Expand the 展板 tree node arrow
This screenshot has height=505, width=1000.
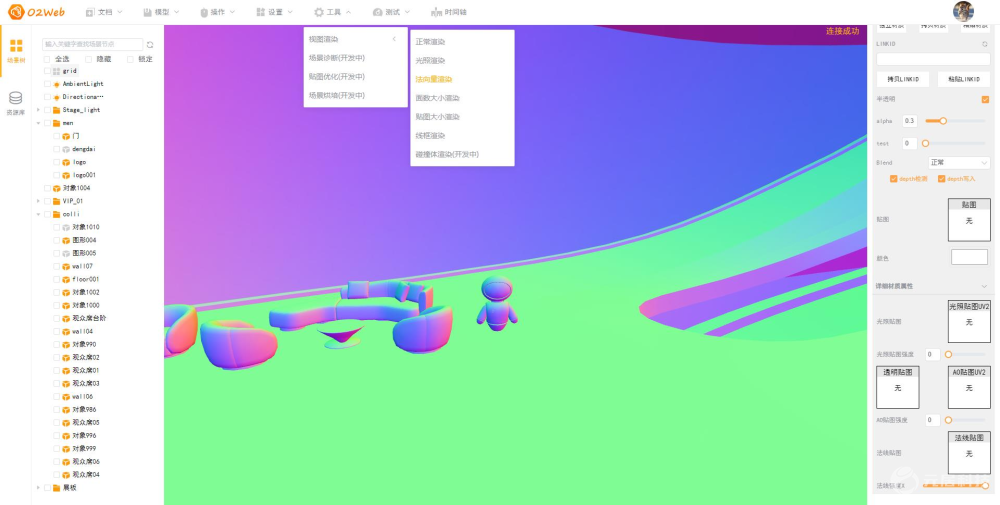click(39, 488)
